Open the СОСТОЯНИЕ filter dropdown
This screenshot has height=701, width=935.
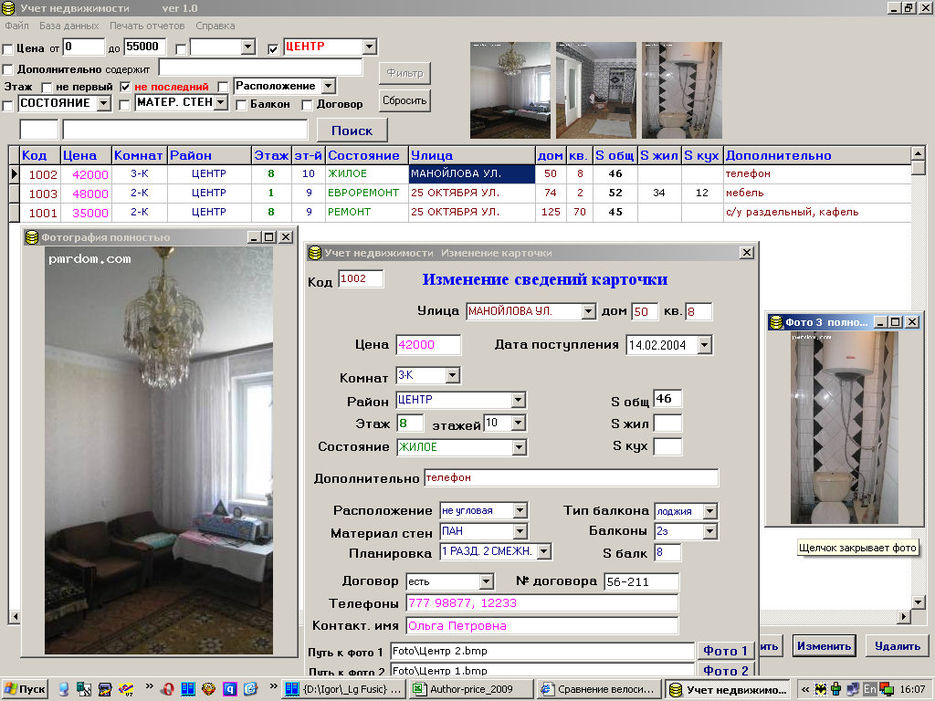pos(104,103)
